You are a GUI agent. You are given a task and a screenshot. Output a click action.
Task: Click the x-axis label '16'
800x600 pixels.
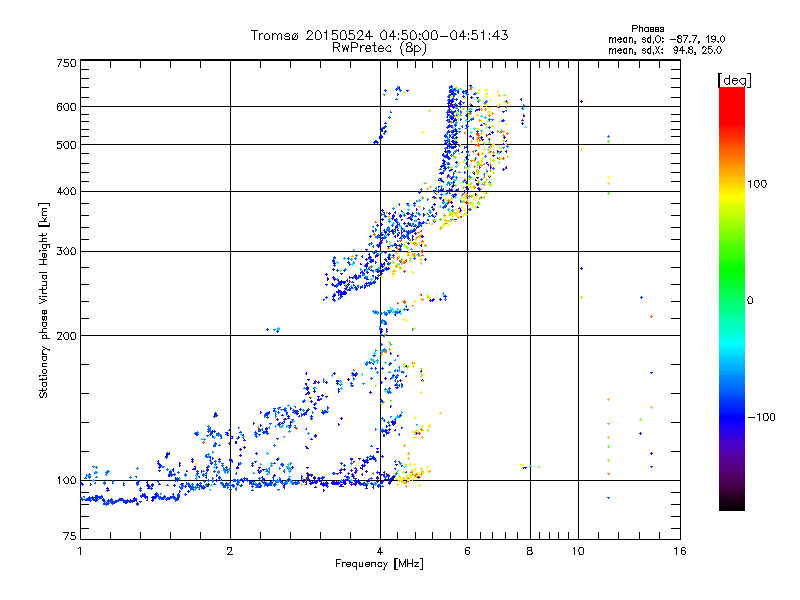tap(680, 551)
